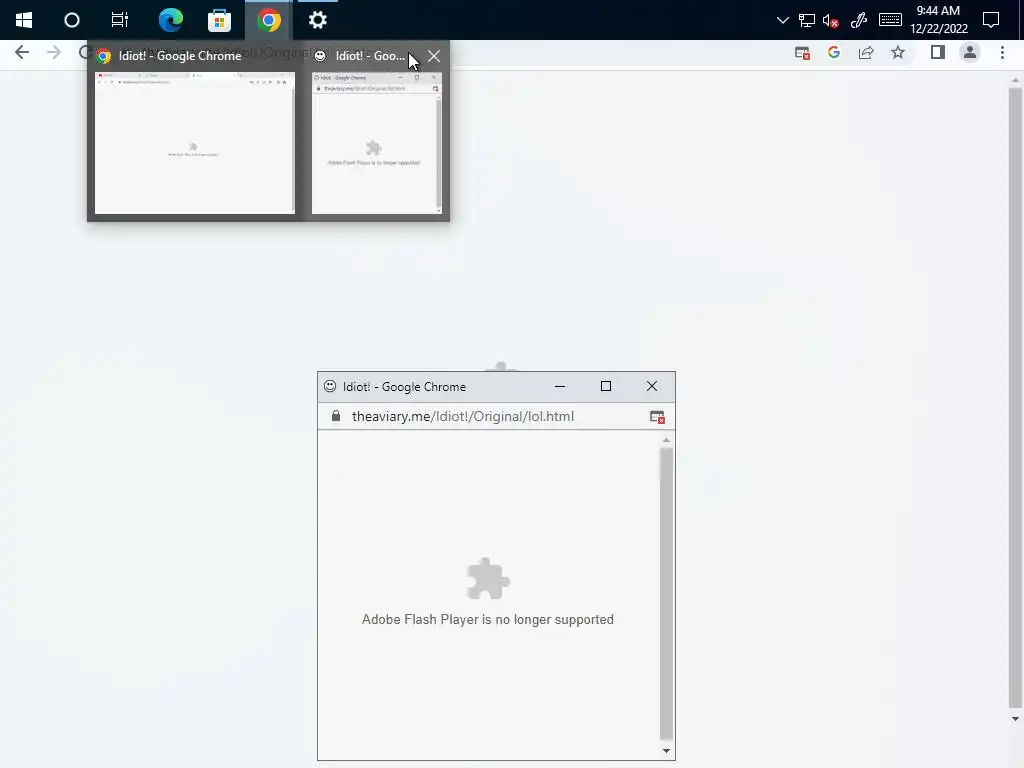Open Cortana search circle on the taskbar

(x=72, y=20)
